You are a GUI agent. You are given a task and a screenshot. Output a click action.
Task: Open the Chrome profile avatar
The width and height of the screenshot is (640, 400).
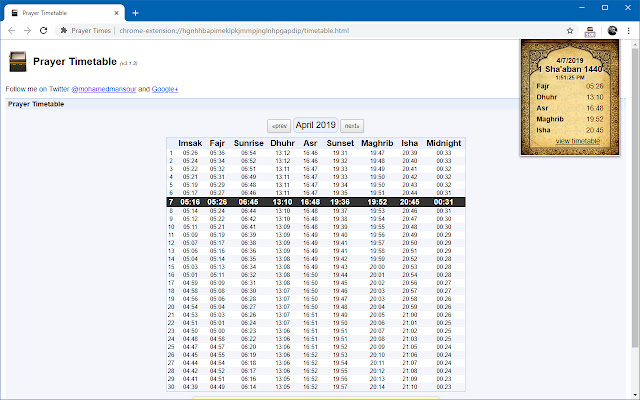point(610,31)
